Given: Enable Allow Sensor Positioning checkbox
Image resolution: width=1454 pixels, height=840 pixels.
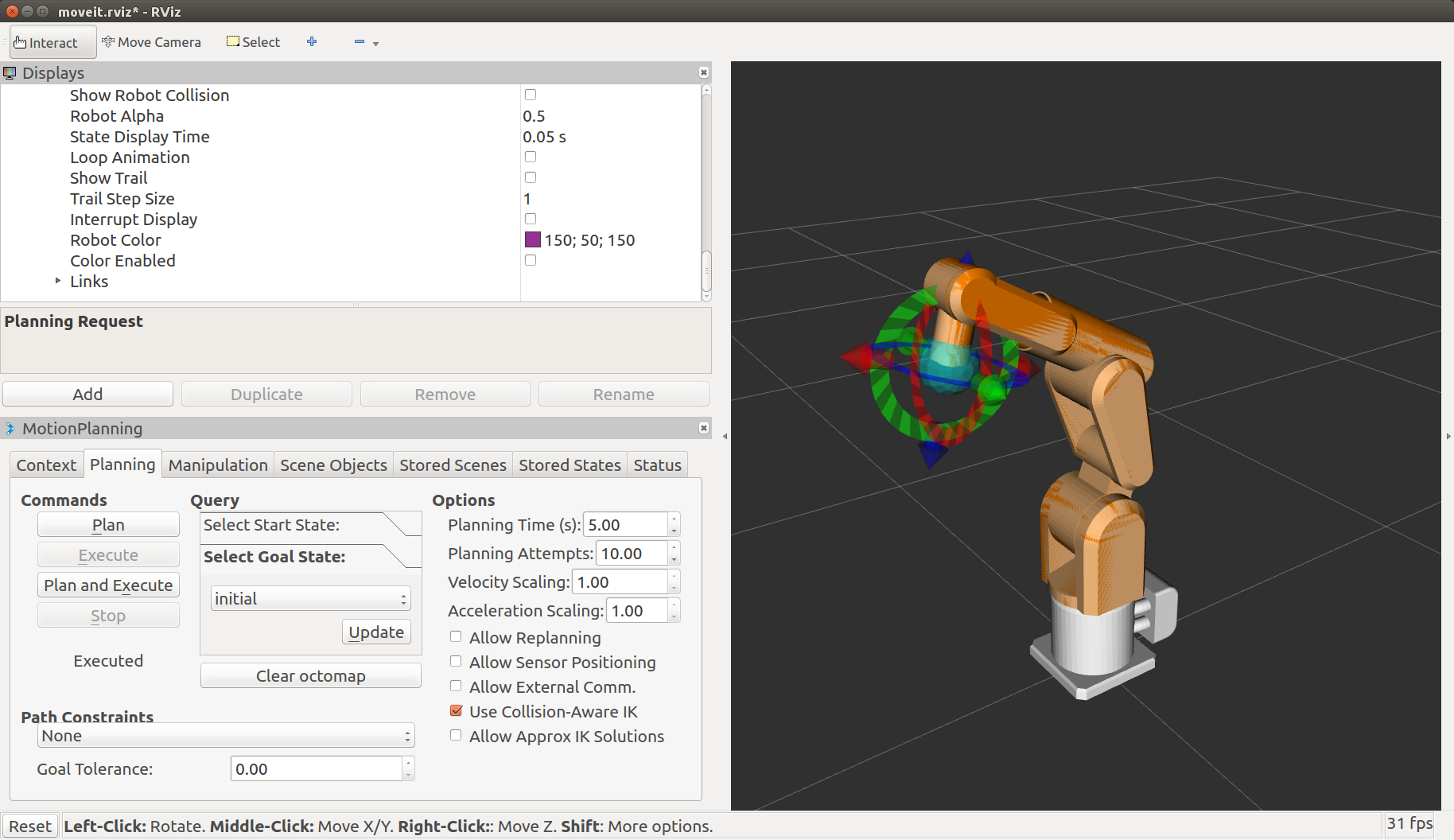Looking at the screenshot, I should point(456,661).
